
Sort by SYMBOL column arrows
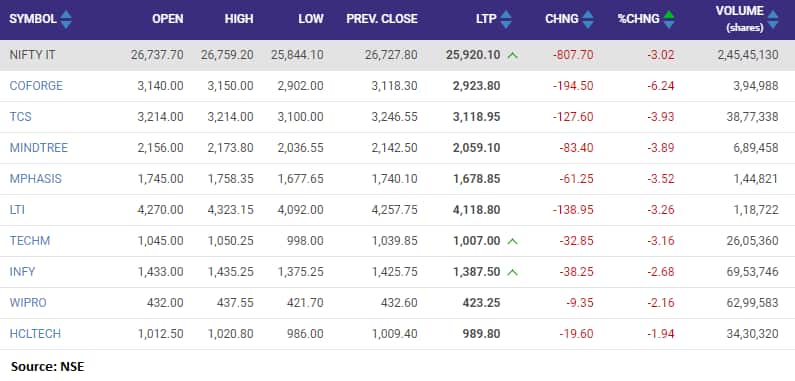(x=66, y=19)
